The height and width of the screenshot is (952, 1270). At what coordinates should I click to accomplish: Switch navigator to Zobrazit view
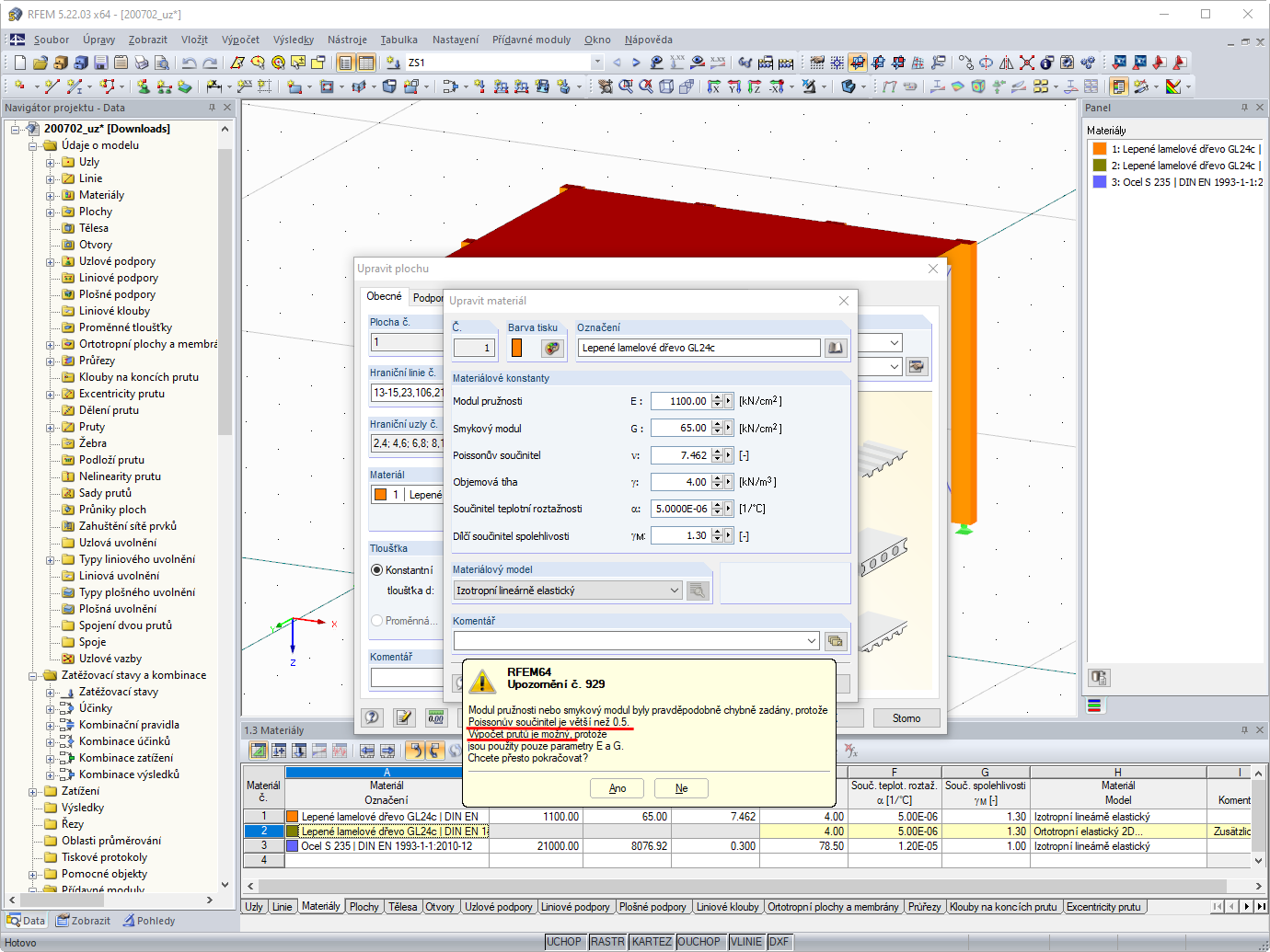[x=83, y=921]
